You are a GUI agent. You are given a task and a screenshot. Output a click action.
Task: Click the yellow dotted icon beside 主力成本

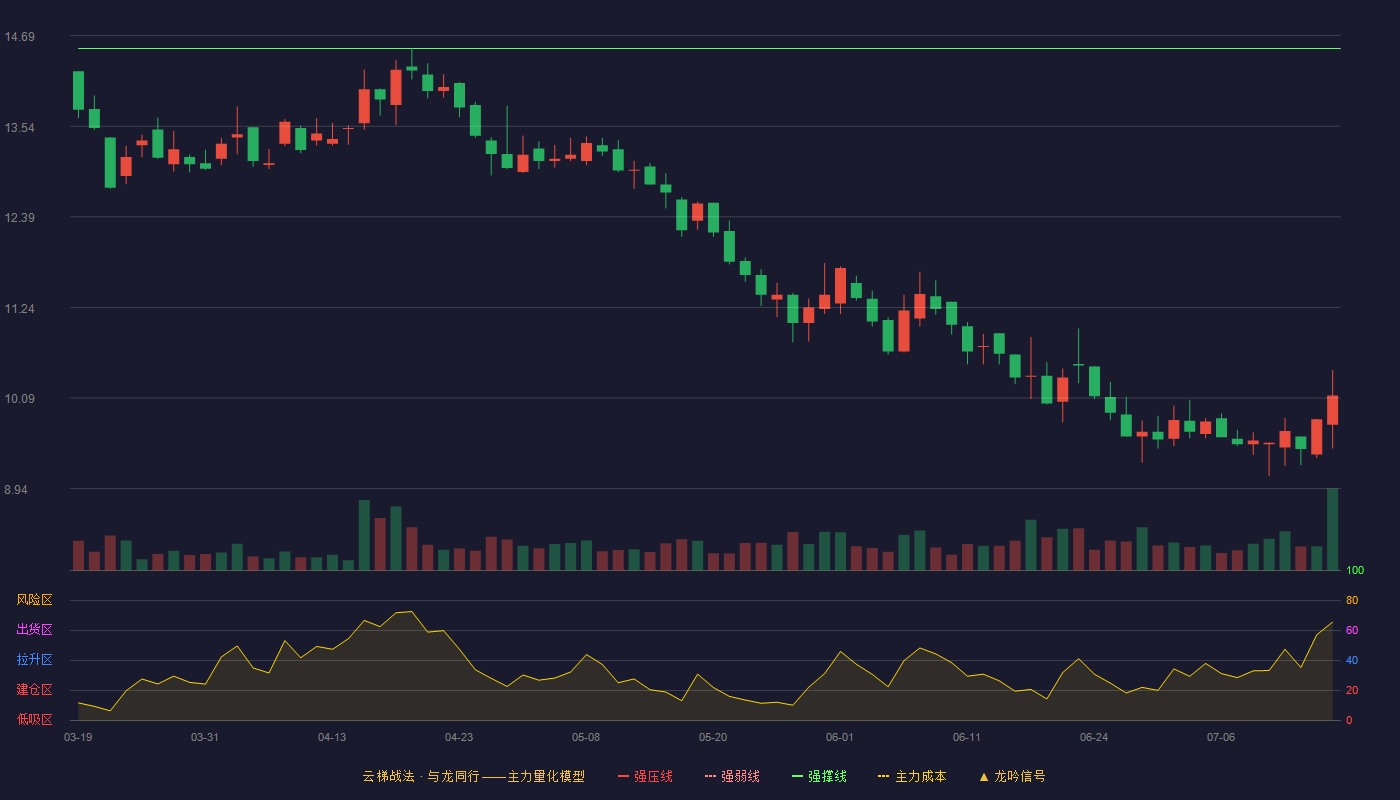(x=883, y=776)
